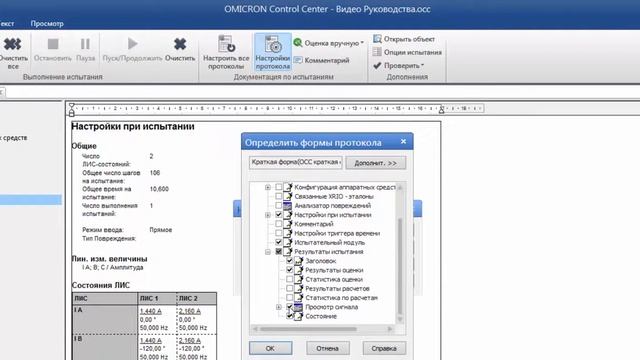Collapse Результаты испытания tree node
Viewport: 640px width, 360px height.
pos(268,252)
